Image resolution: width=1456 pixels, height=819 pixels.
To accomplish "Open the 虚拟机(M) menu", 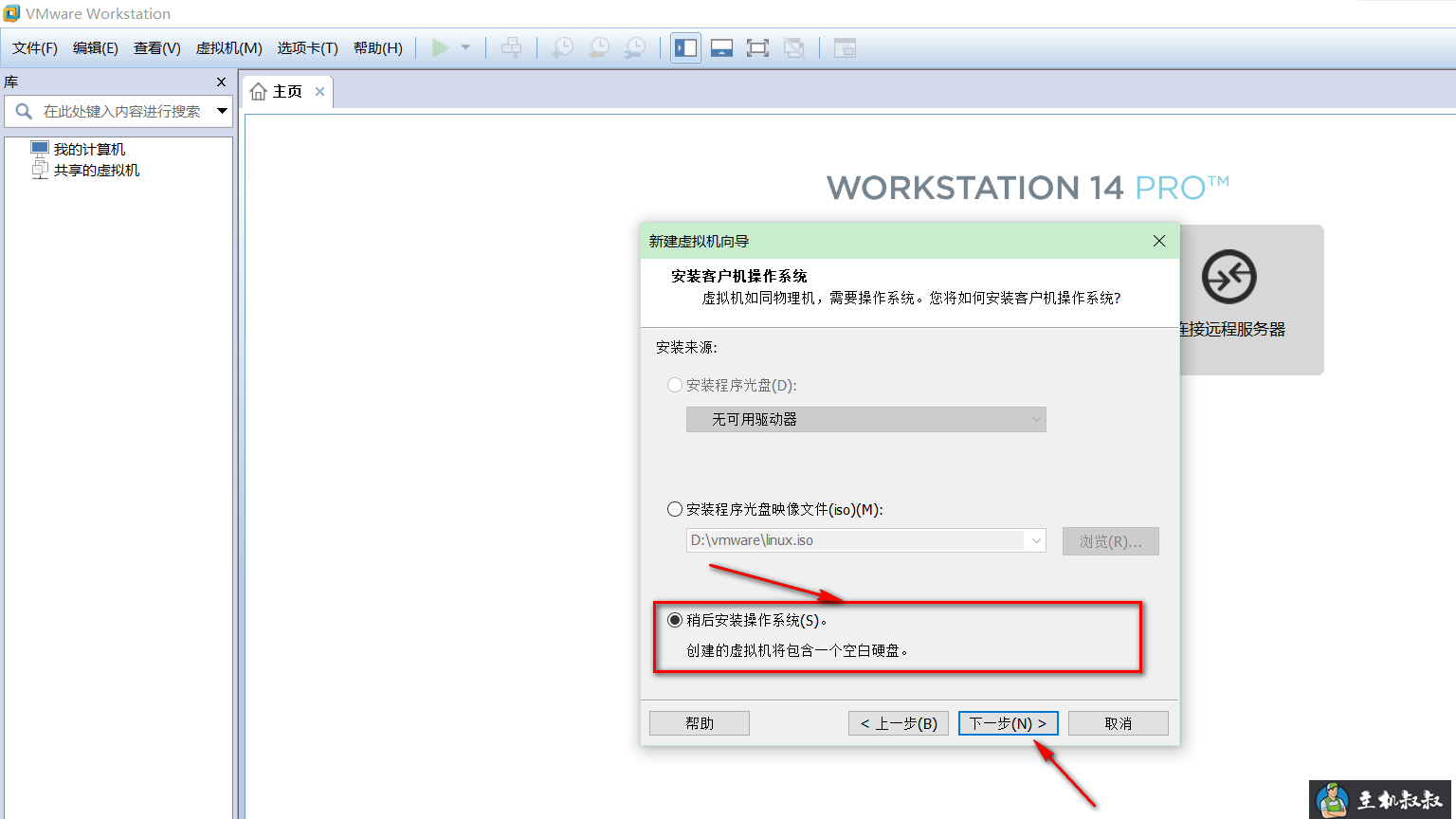I will [x=229, y=47].
